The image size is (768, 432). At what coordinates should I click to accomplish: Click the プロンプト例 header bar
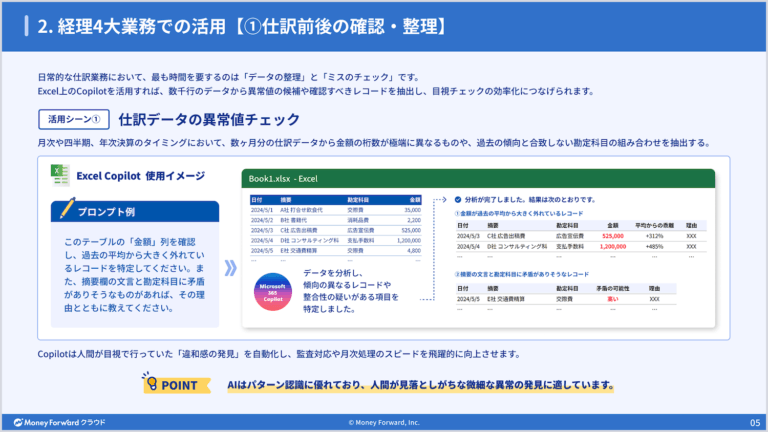[135, 212]
